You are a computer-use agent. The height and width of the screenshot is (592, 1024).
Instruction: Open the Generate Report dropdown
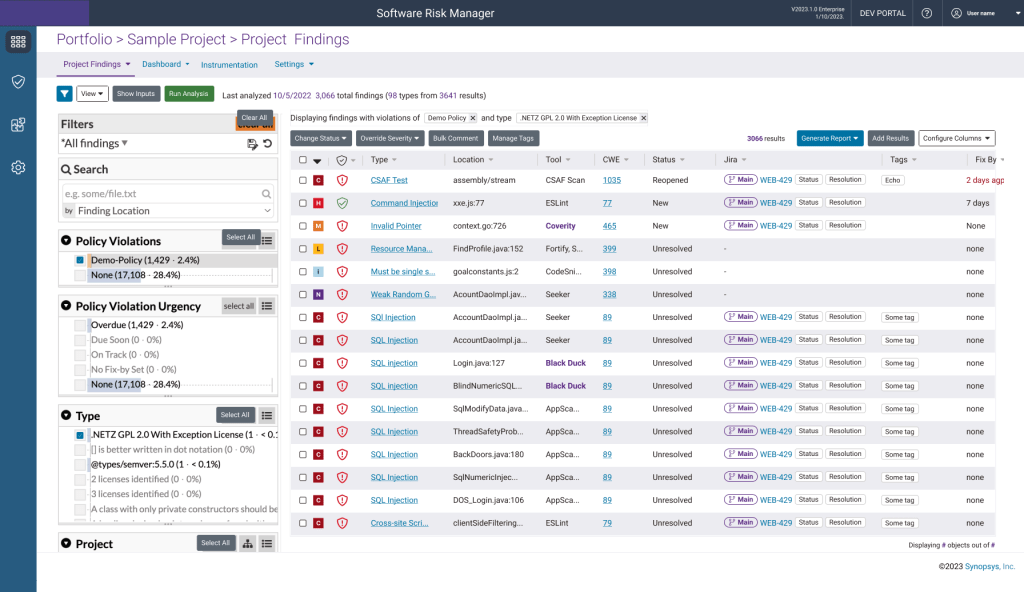pyautogui.click(x=829, y=138)
